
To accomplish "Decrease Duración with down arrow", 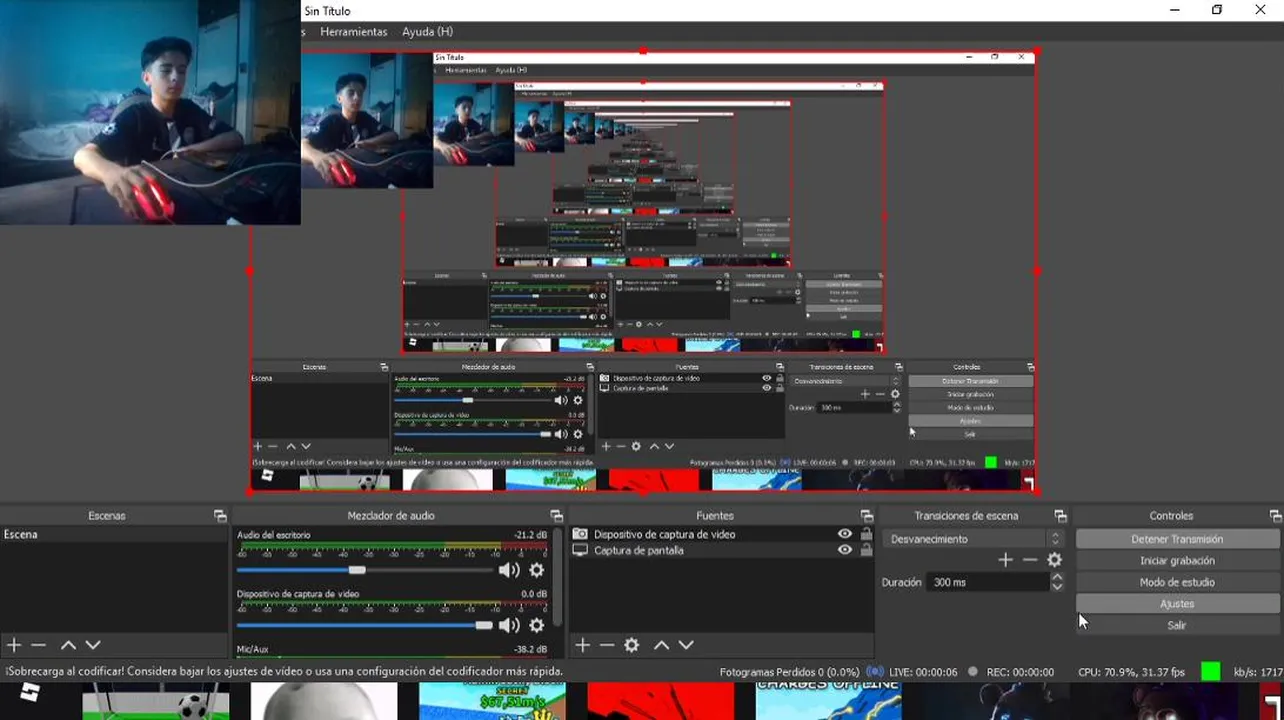I will click(1057, 587).
